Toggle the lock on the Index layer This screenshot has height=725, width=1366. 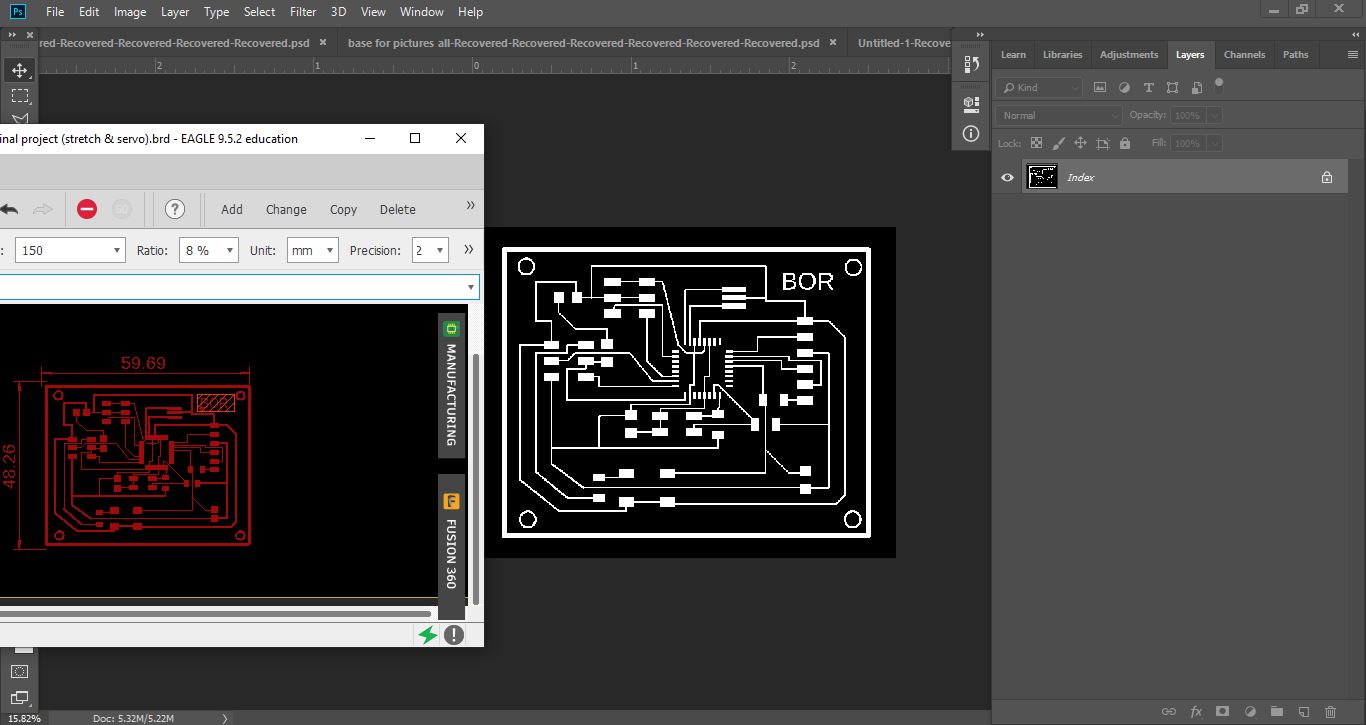(x=1327, y=177)
